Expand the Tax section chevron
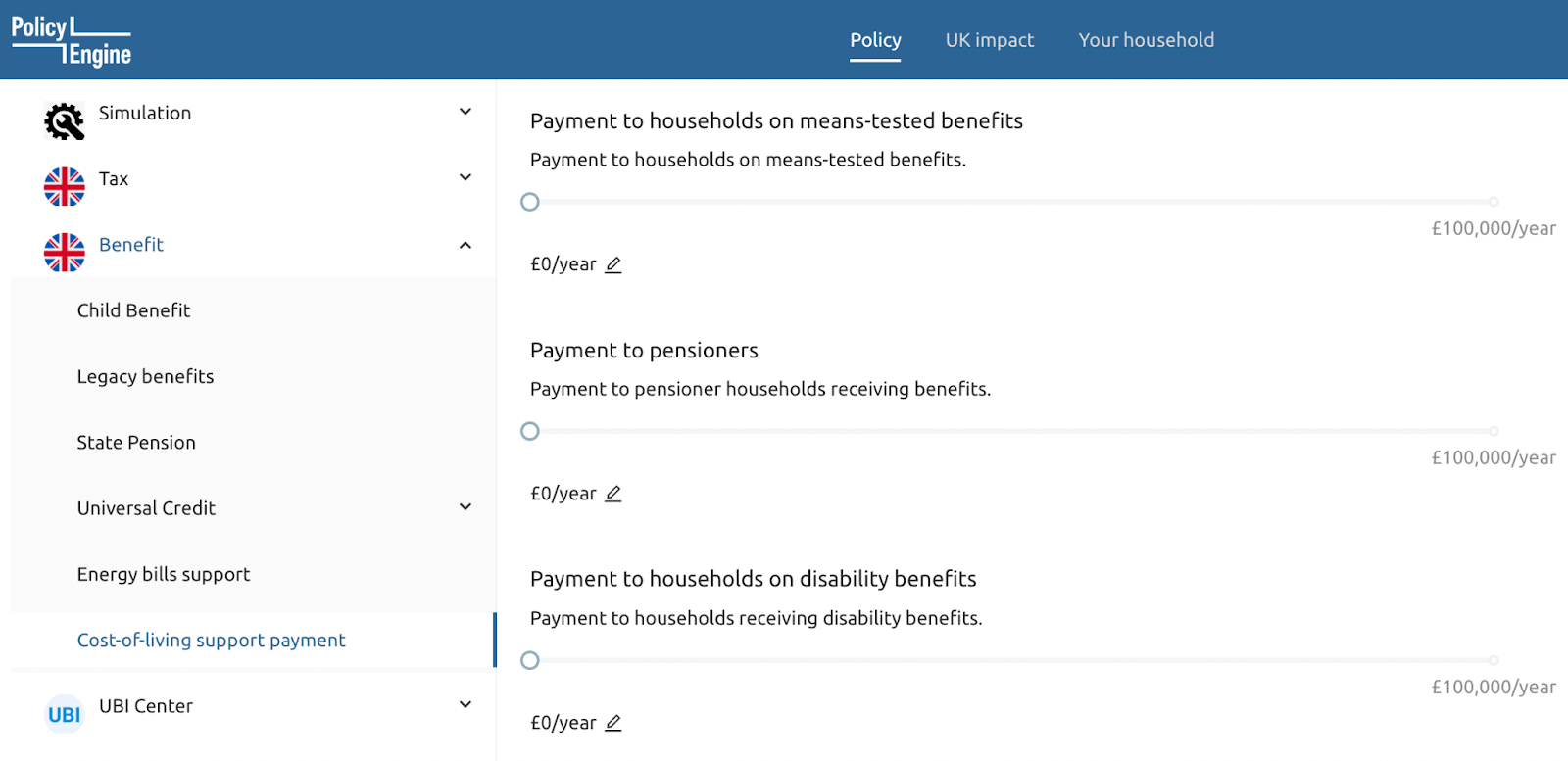The width and height of the screenshot is (1568, 761). click(x=465, y=177)
